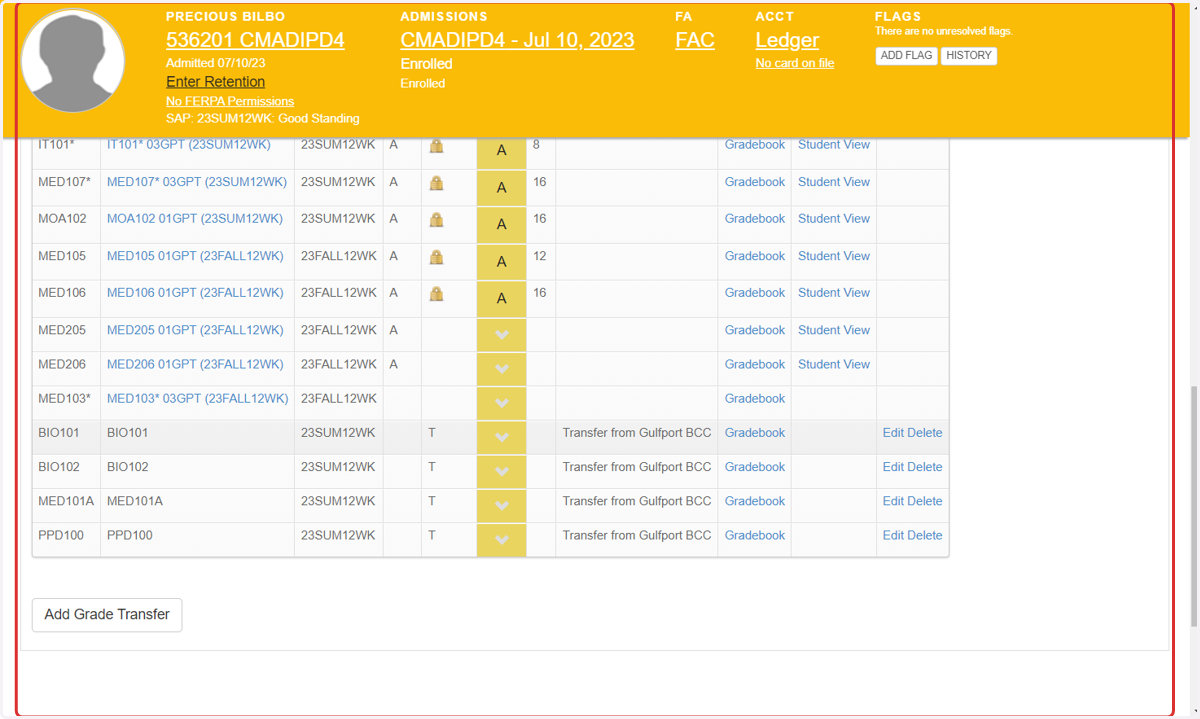Image resolution: width=1200 pixels, height=719 pixels.
Task: Open the flag HISTORY button
Action: pyautogui.click(x=968, y=56)
